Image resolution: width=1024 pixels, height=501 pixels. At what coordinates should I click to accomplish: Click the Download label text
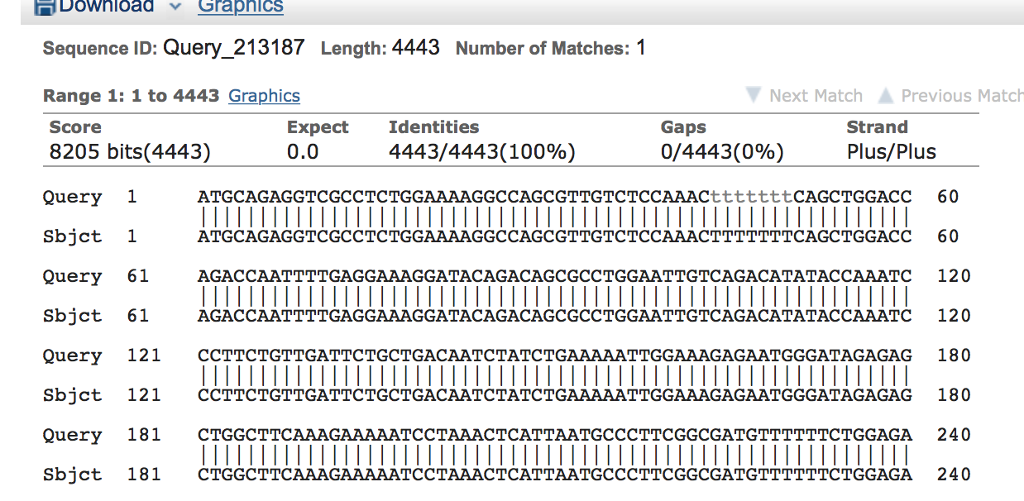point(107,7)
